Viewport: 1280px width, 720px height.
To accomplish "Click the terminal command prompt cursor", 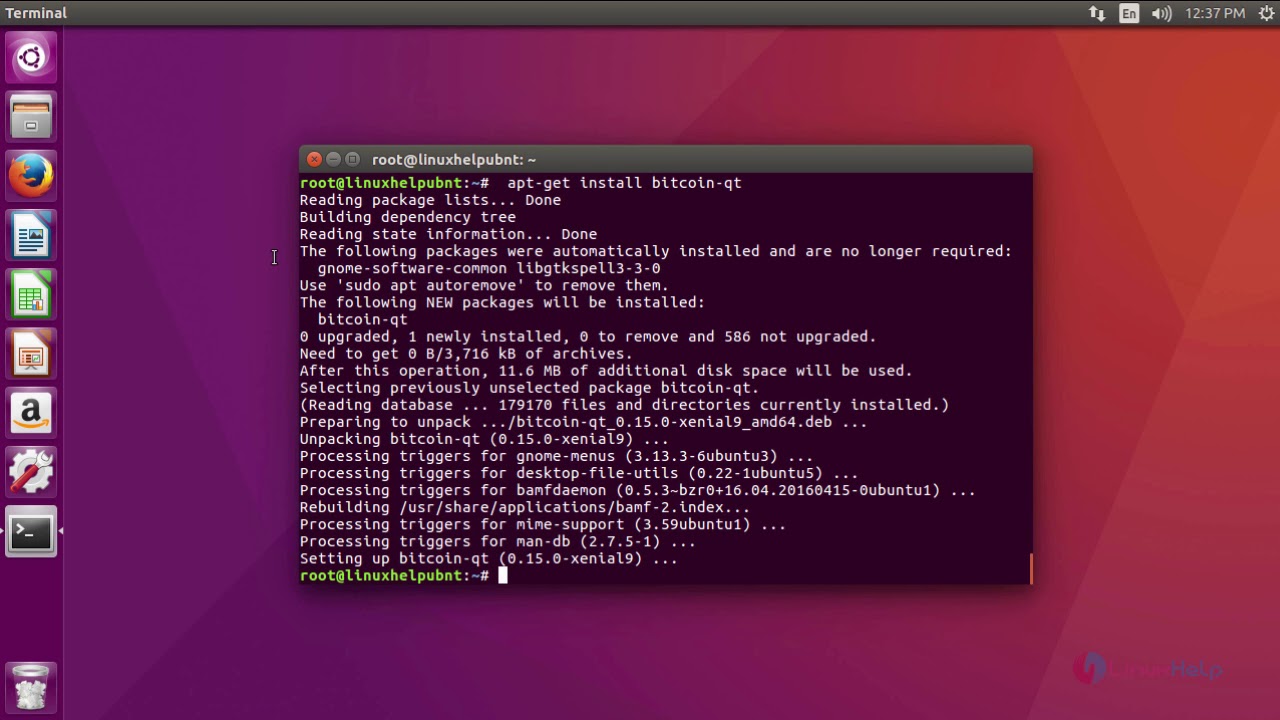I will [x=503, y=575].
